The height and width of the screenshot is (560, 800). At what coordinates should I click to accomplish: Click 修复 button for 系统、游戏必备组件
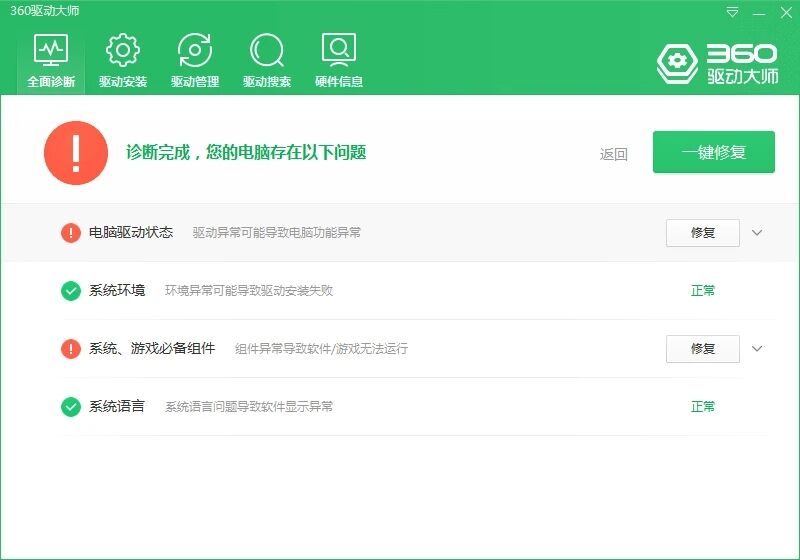tap(702, 349)
